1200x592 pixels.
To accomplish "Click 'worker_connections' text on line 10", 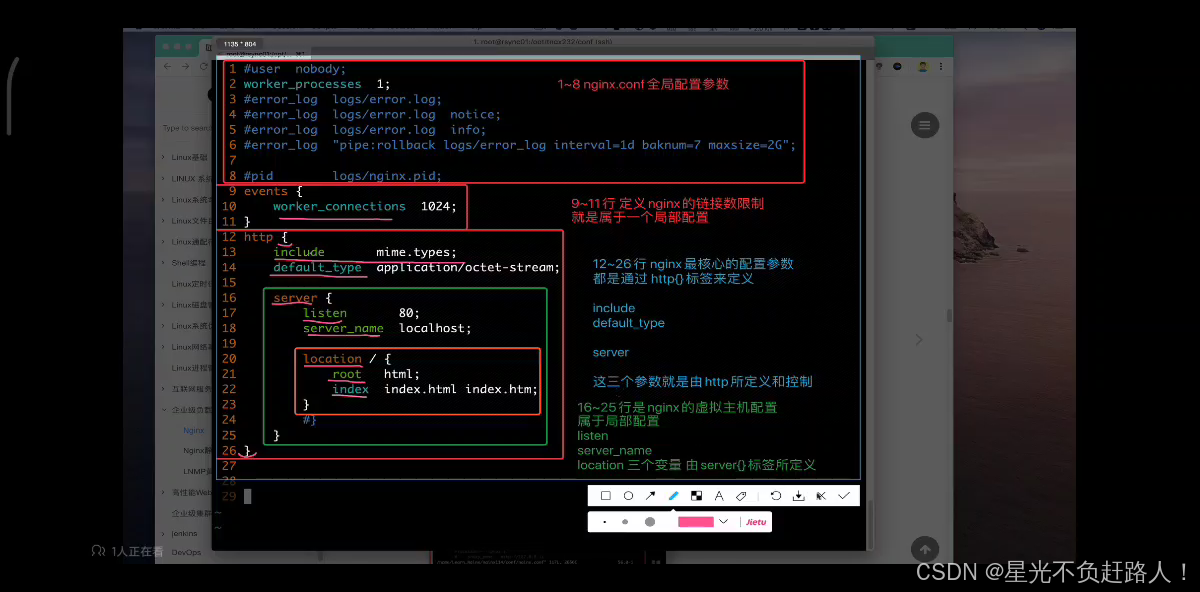I will tap(339, 206).
